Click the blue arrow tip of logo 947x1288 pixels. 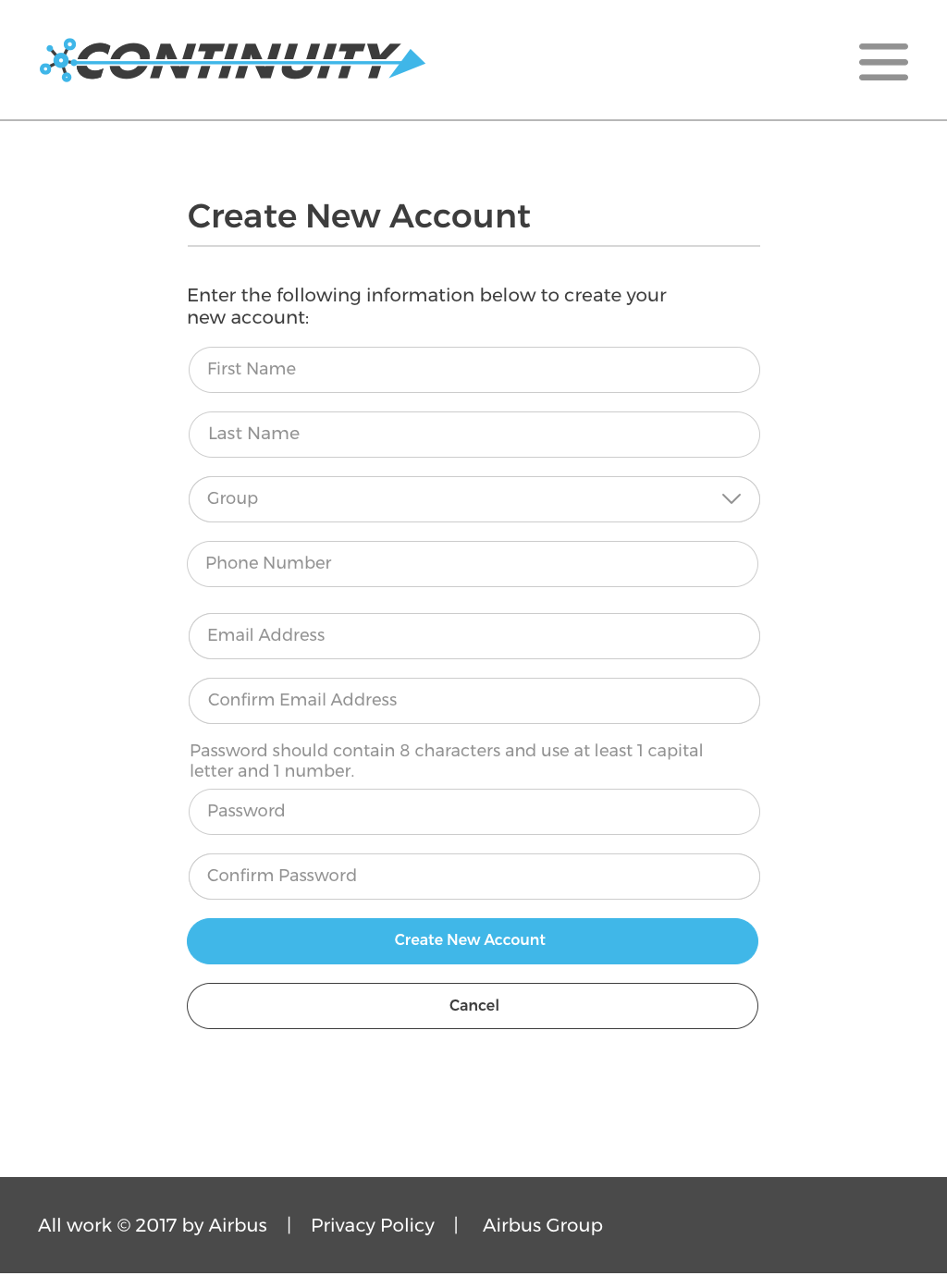tap(408, 63)
